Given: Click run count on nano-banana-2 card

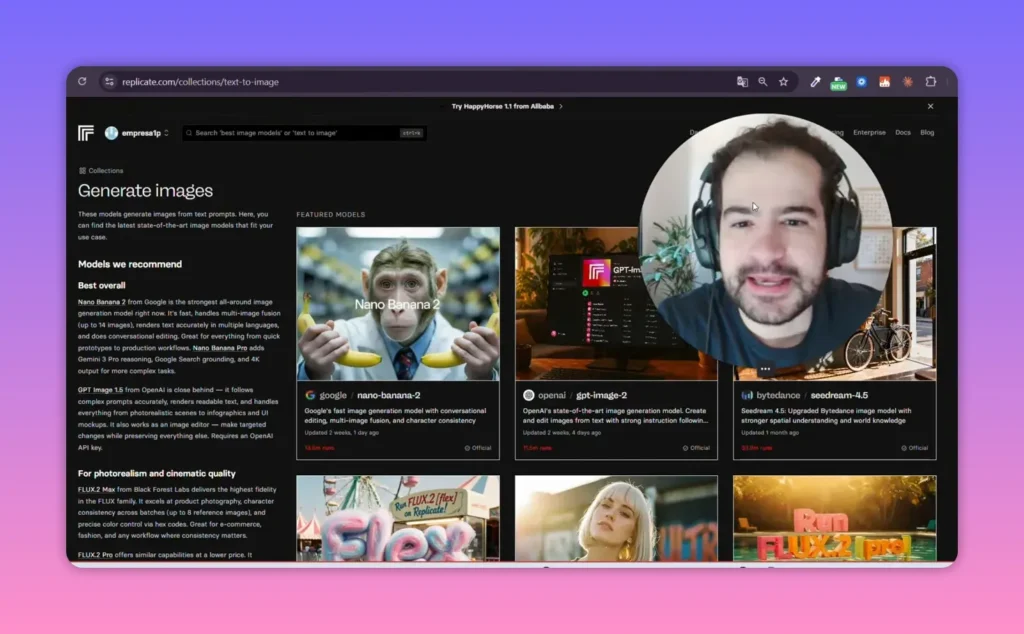Looking at the screenshot, I should click(319, 448).
